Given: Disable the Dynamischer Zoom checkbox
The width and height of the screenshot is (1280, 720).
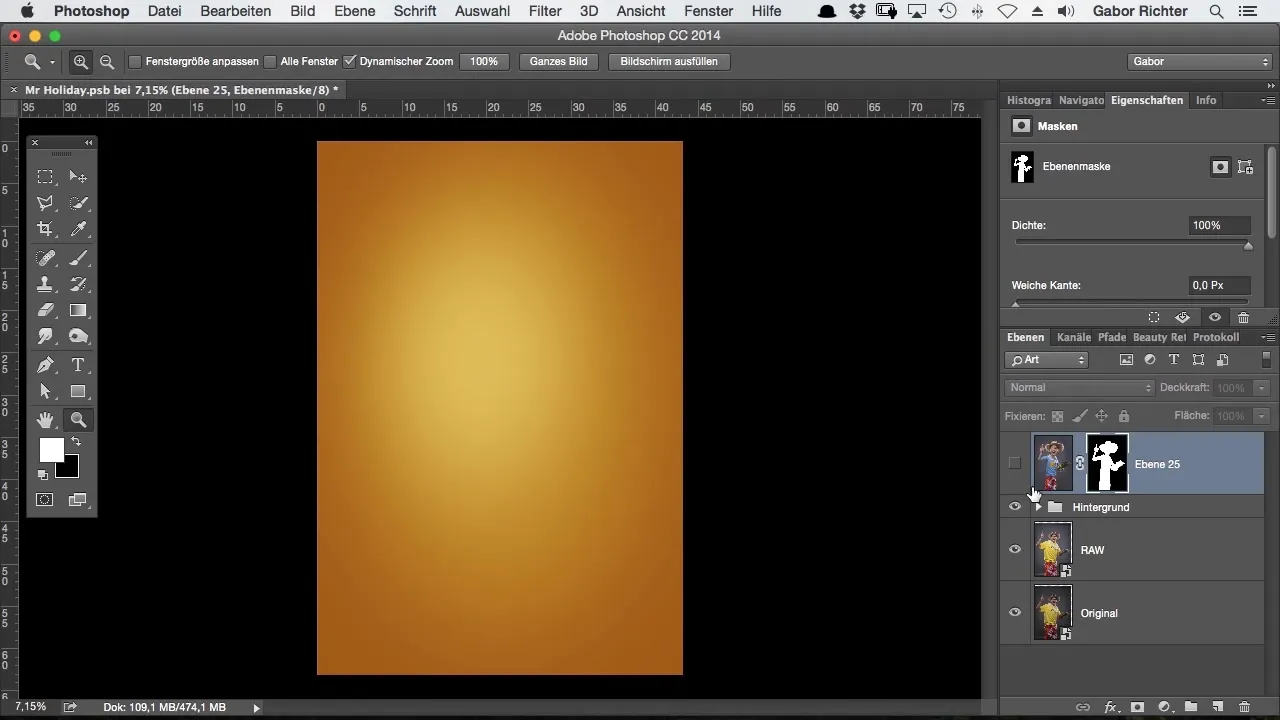Looking at the screenshot, I should (349, 62).
